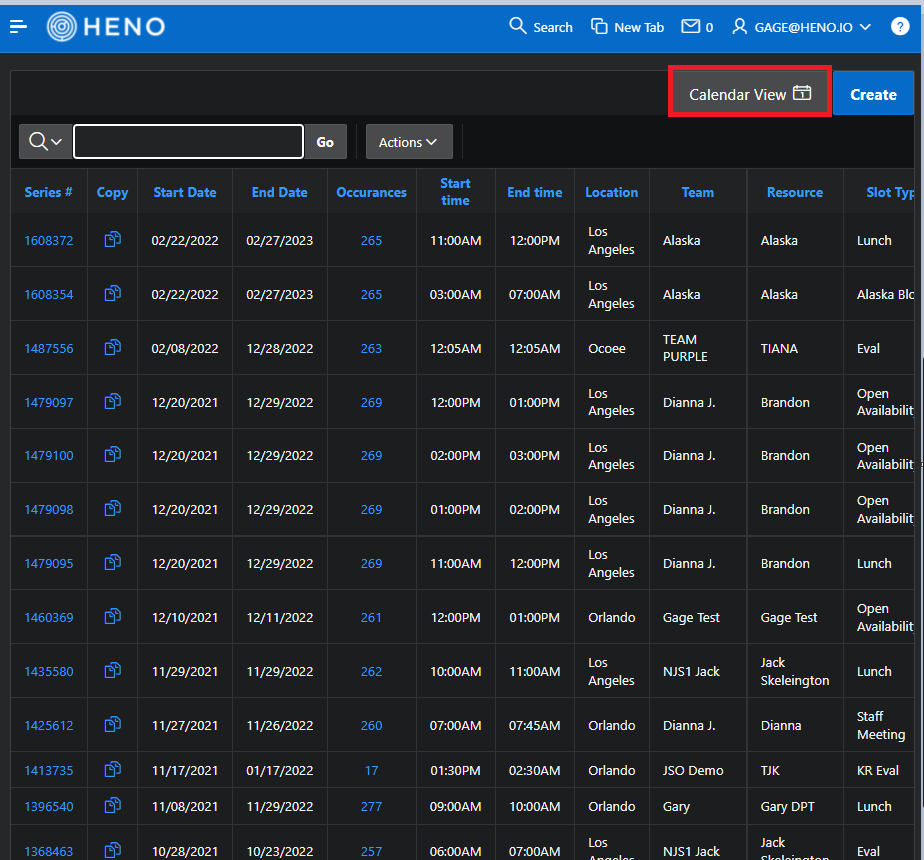Click the copy icon for series 1460369
This screenshot has height=860, width=924.
[x=112, y=617]
